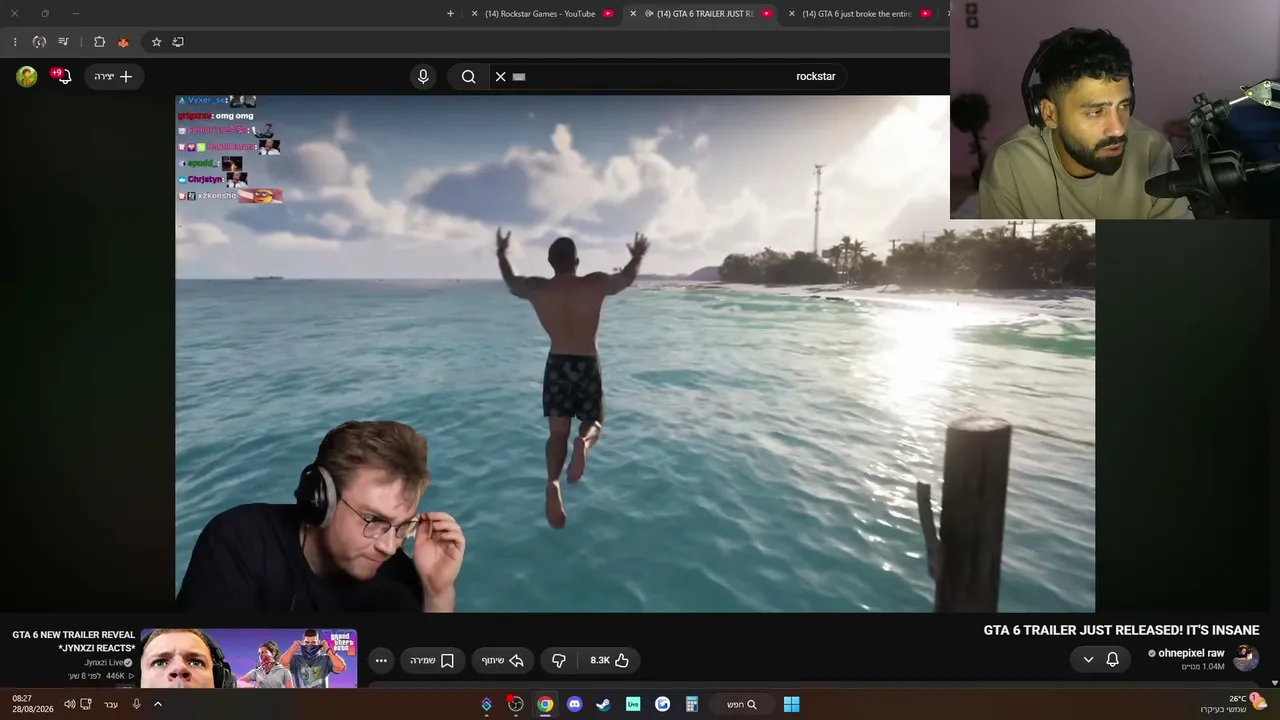Click the video title GTA 6 TRAILER JUST RELEASED
The height and width of the screenshot is (720, 1280).
pos(1121,630)
